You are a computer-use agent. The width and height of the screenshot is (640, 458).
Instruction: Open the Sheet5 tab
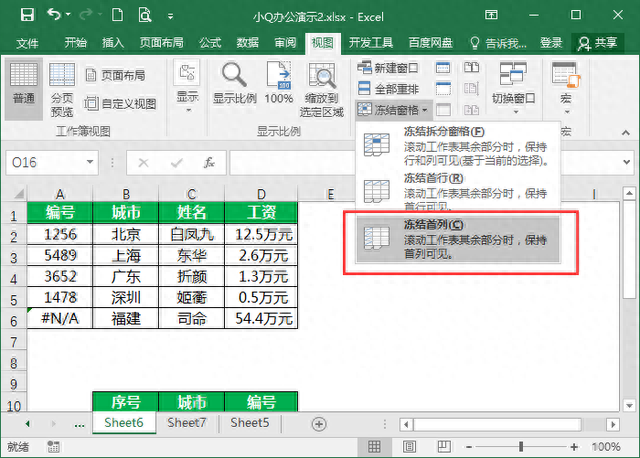pyautogui.click(x=250, y=423)
